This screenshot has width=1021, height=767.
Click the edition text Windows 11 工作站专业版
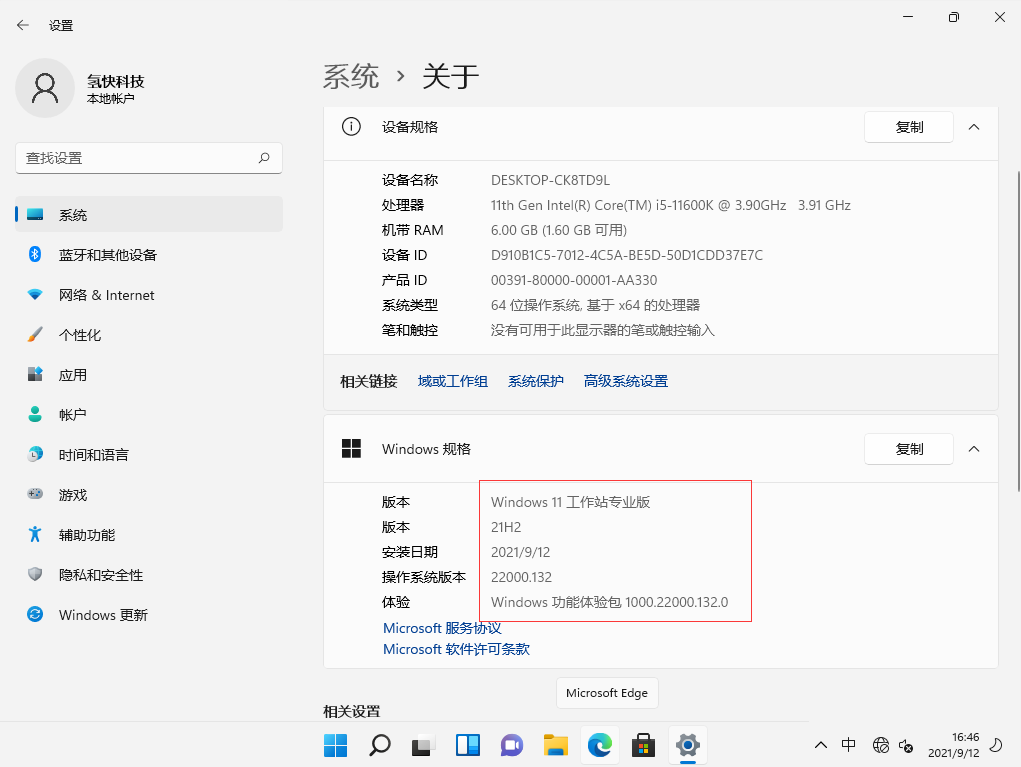tap(570, 502)
